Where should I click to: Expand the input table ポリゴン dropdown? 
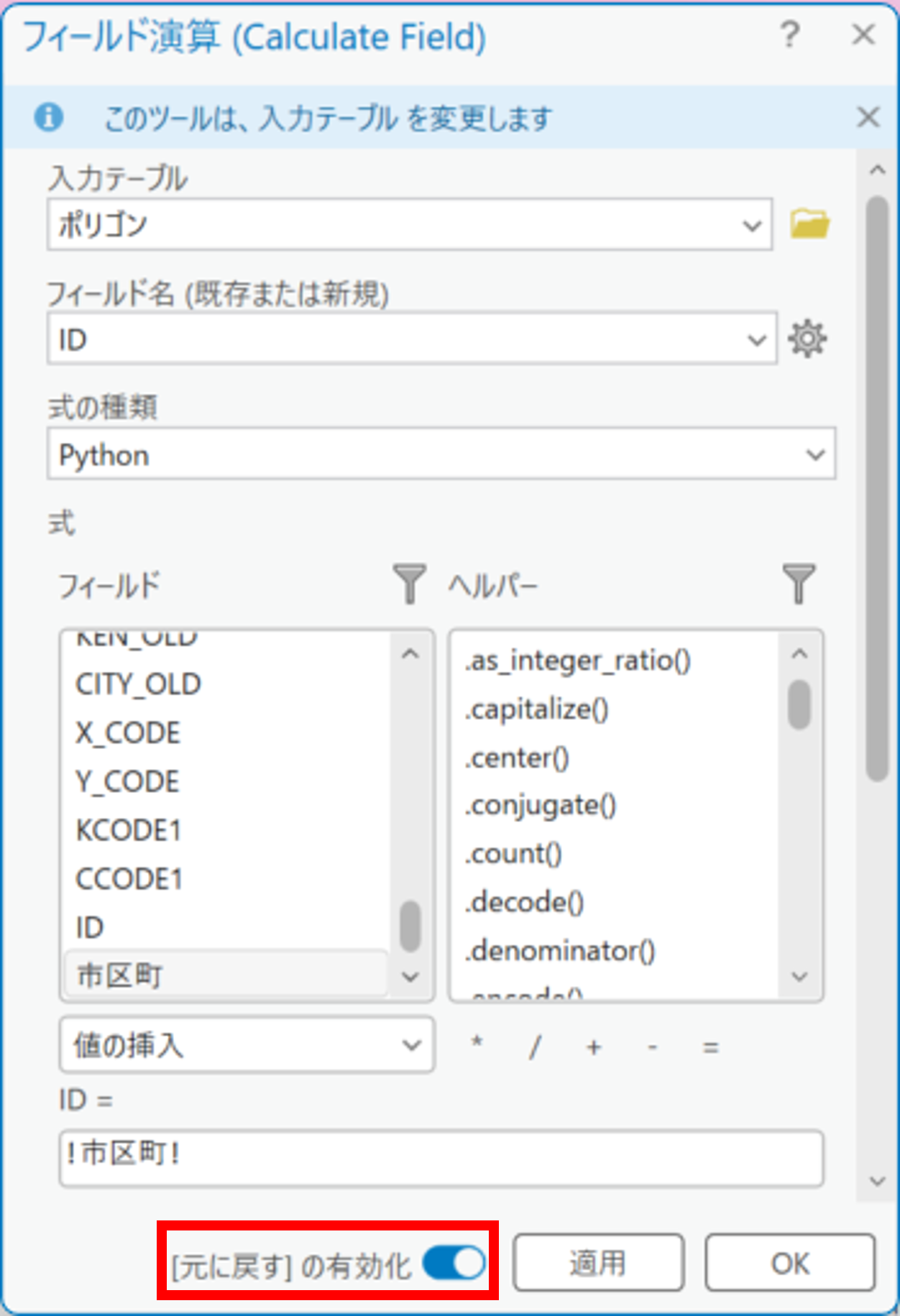click(751, 225)
